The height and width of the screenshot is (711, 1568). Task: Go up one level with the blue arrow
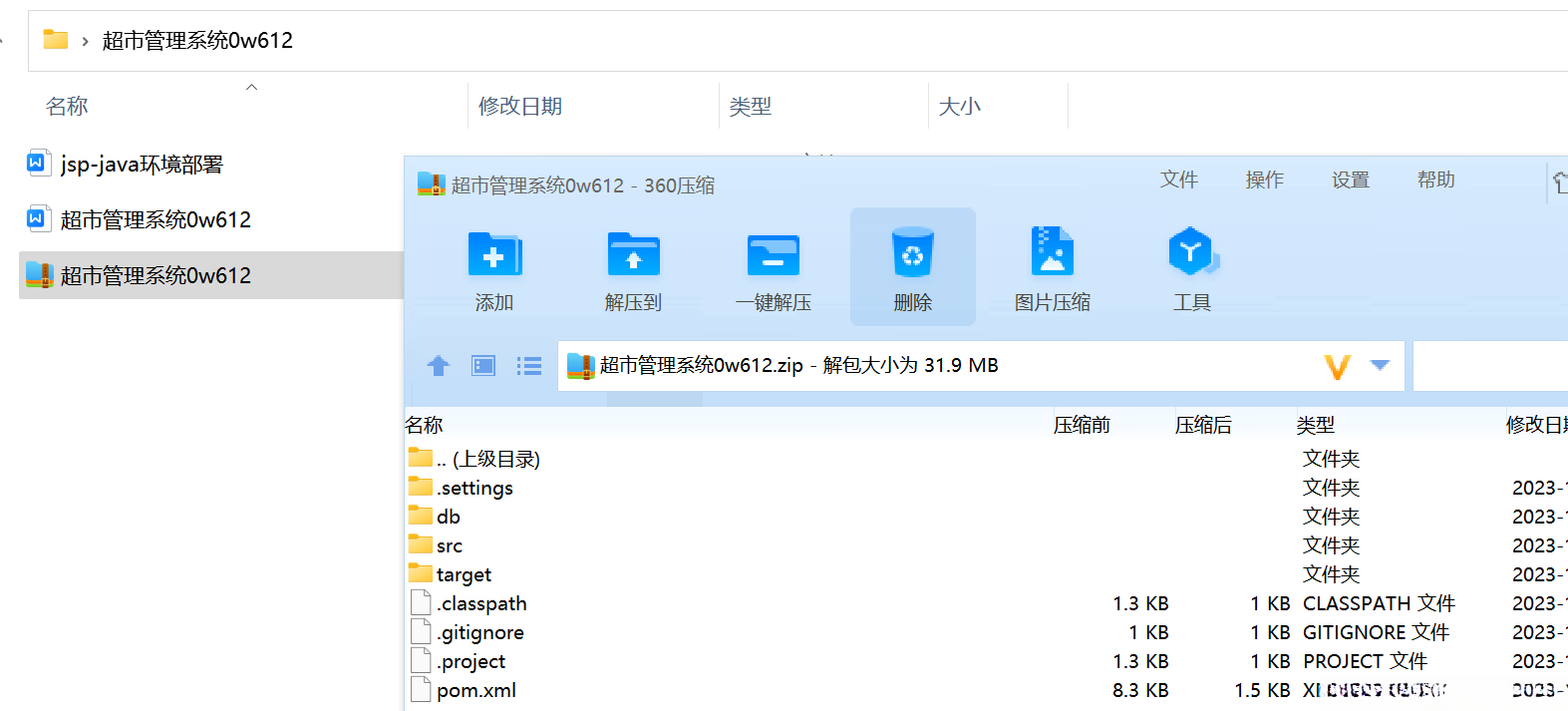click(439, 366)
